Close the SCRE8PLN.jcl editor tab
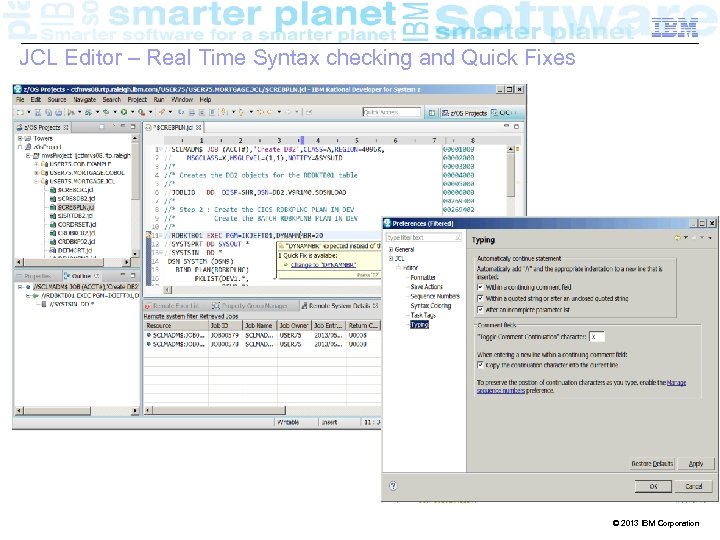The image size is (720, 540). click(x=199, y=127)
